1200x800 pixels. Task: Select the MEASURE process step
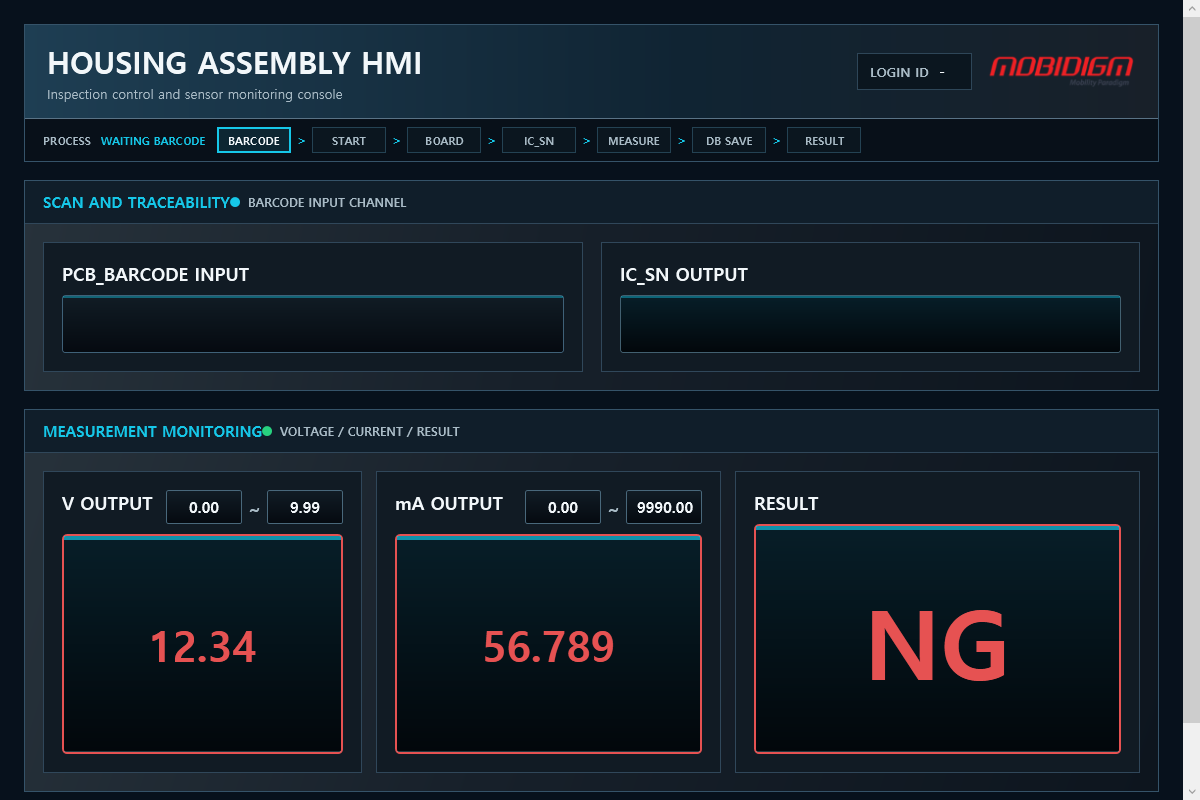[634, 141]
